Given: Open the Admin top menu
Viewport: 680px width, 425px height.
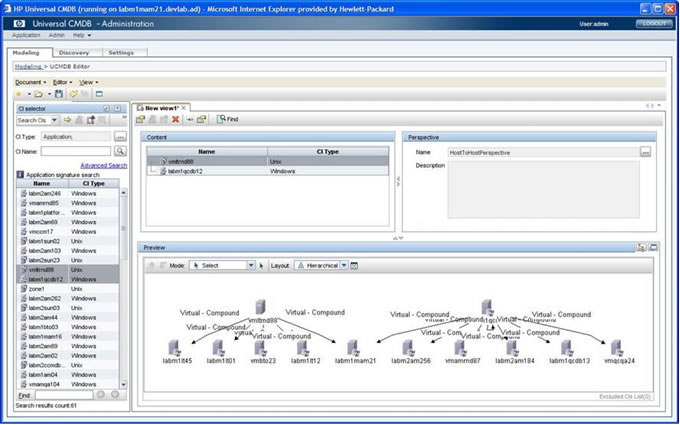Looking at the screenshot, I should [x=56, y=35].
